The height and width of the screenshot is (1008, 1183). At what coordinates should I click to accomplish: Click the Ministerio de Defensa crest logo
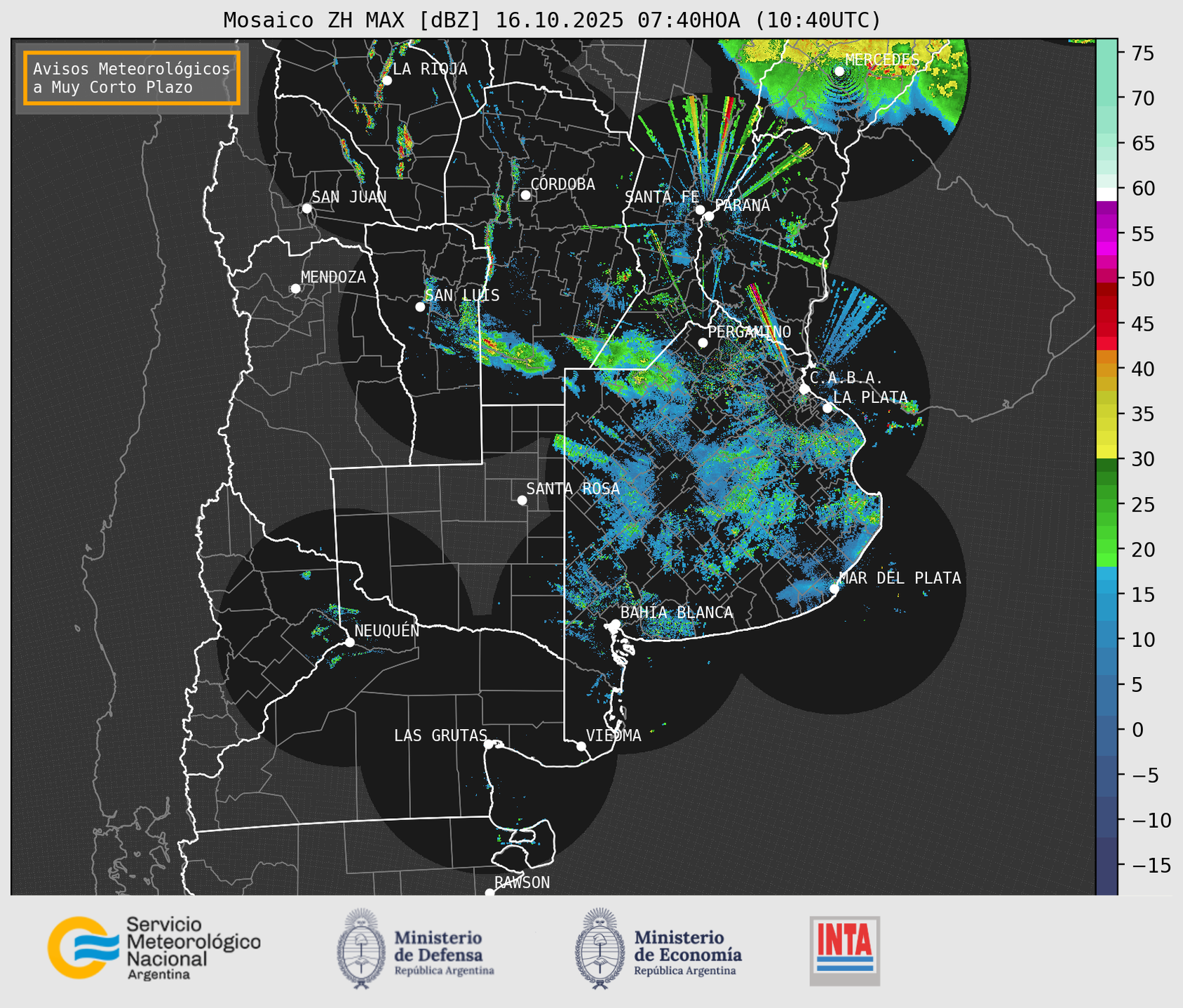(x=361, y=948)
